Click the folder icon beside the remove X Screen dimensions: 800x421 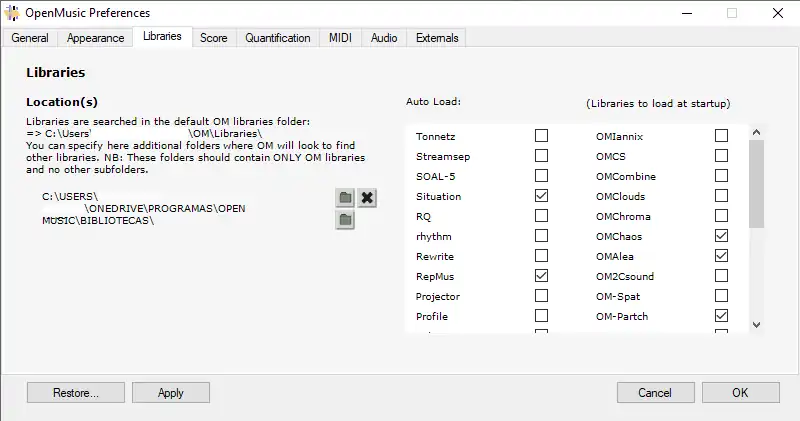point(345,198)
